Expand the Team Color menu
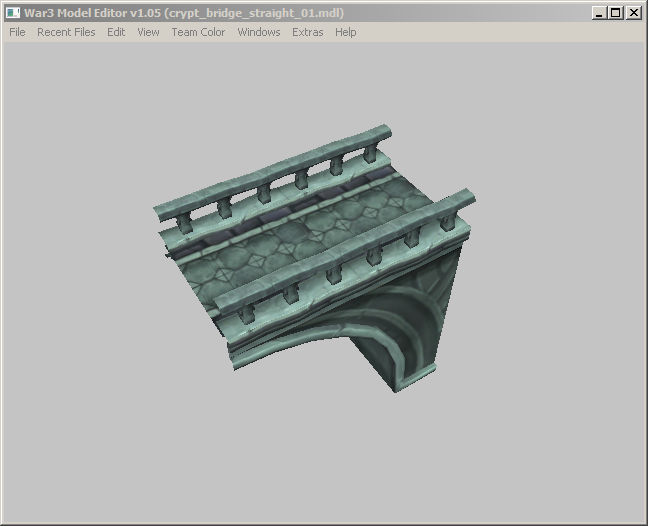This screenshot has height=526, width=648. coord(198,32)
